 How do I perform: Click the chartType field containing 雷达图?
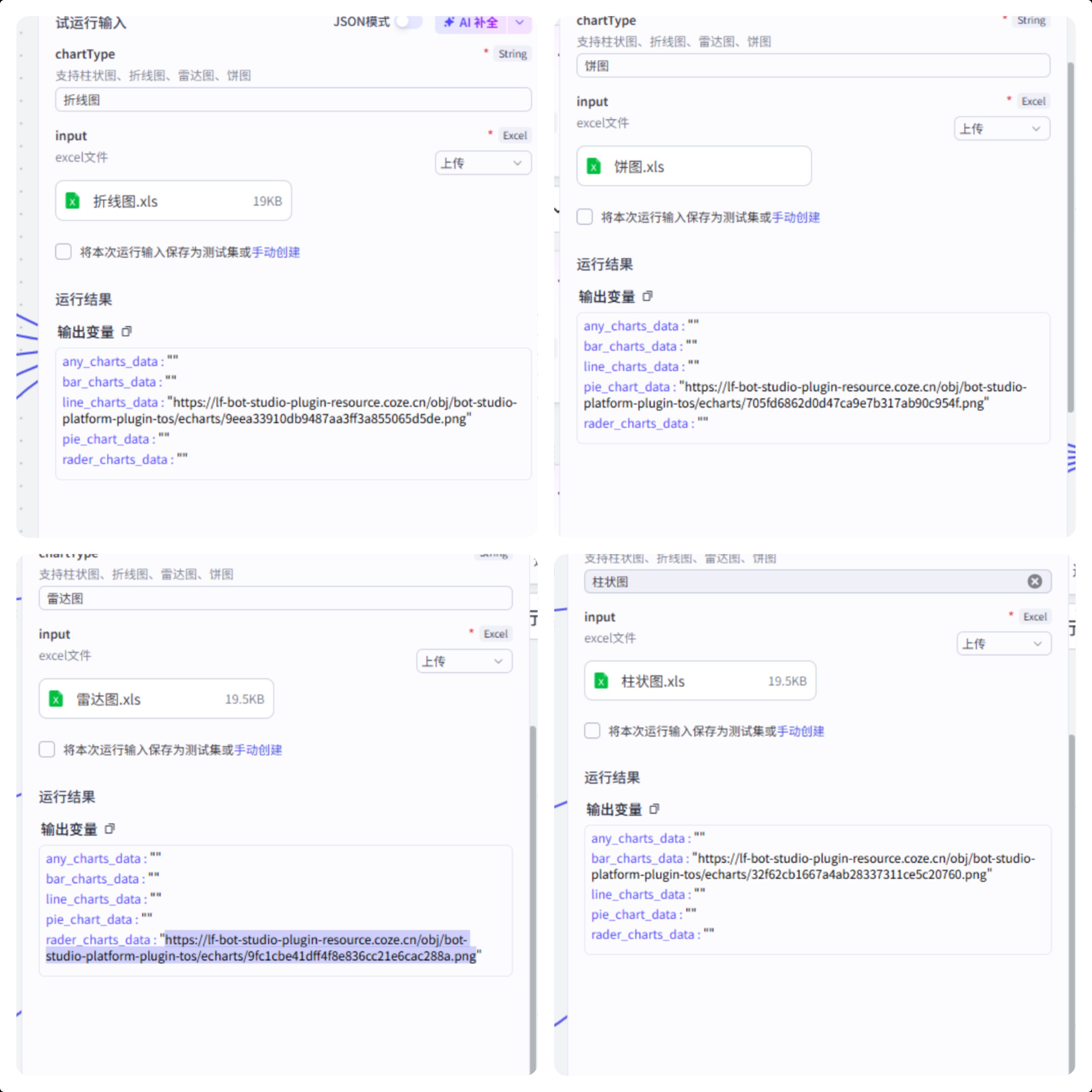click(276, 598)
